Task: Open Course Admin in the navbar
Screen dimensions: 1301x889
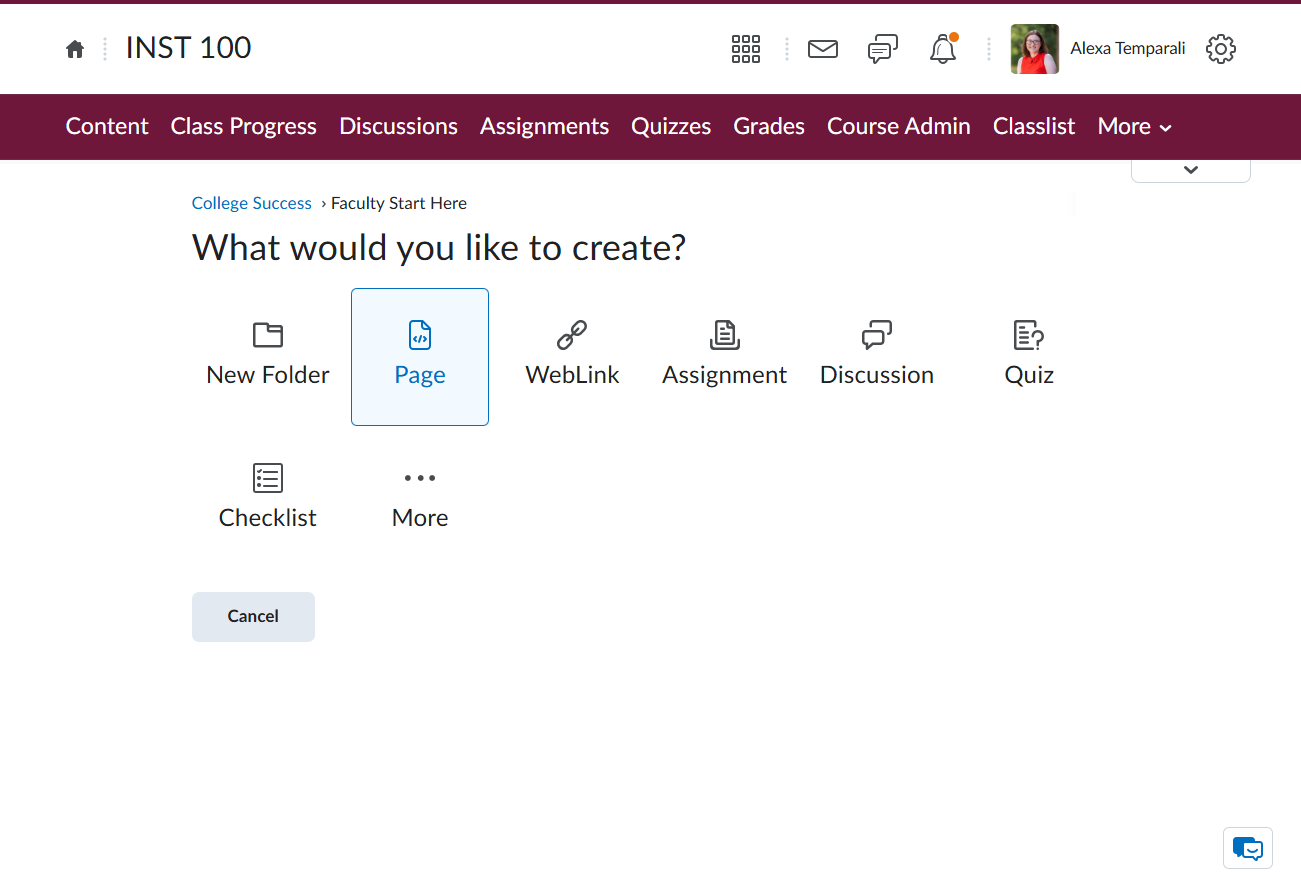Action: [899, 127]
